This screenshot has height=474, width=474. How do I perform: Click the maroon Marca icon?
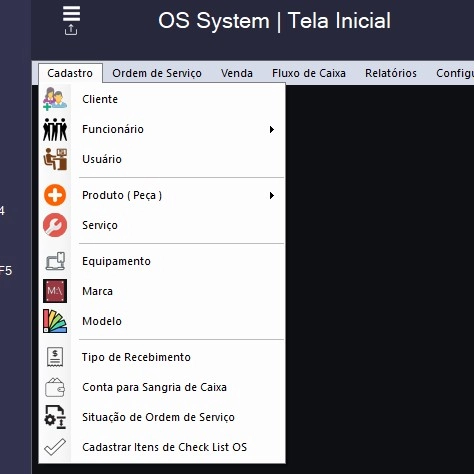(55, 291)
